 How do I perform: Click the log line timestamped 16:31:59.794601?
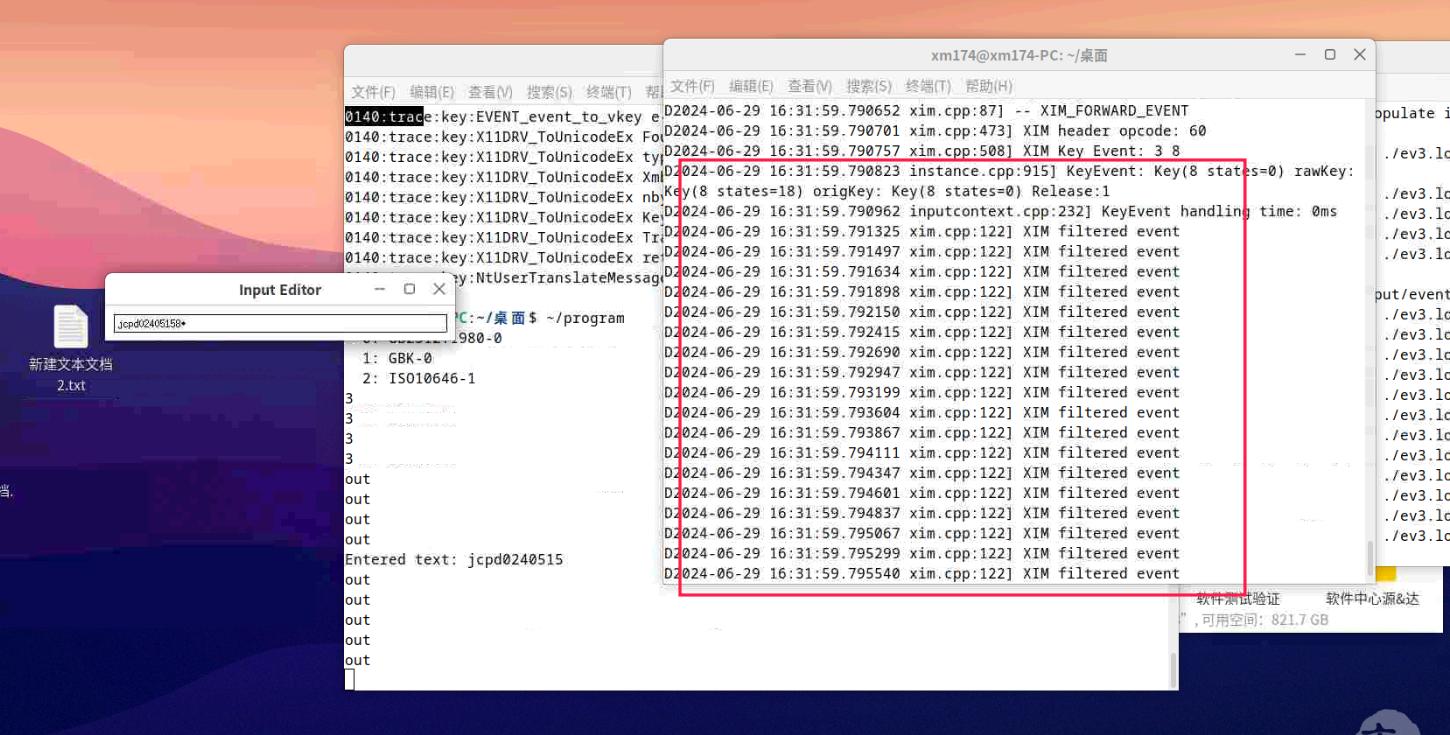(922, 493)
